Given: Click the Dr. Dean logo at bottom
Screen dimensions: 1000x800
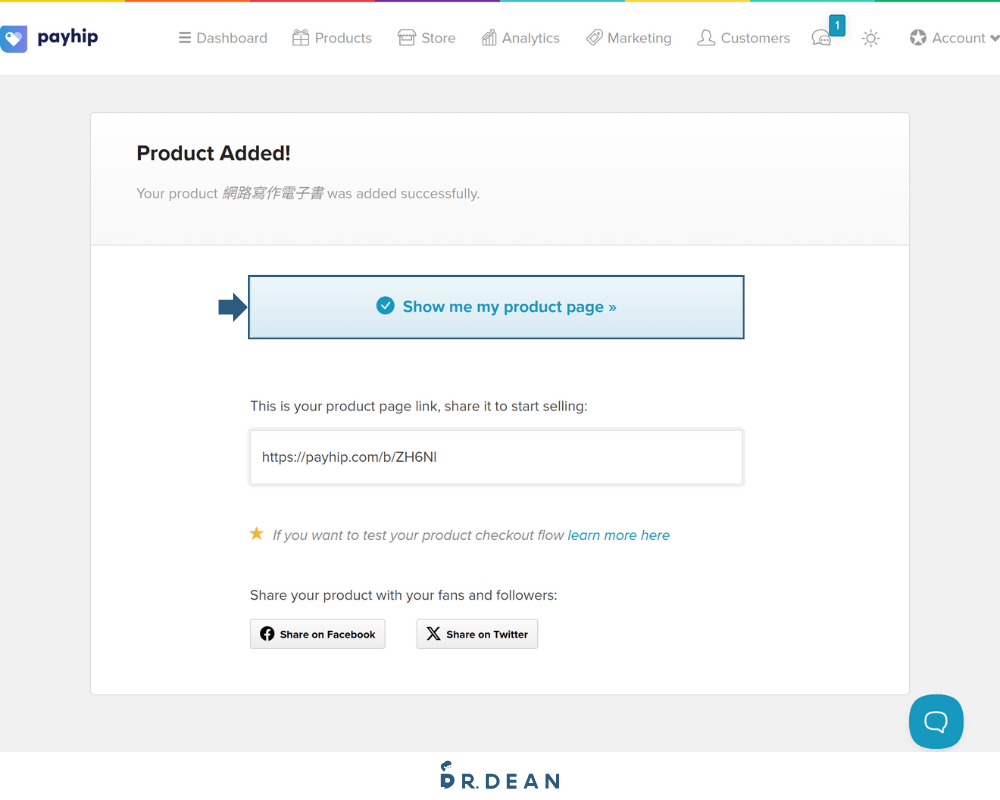Looking at the screenshot, I should (500, 777).
